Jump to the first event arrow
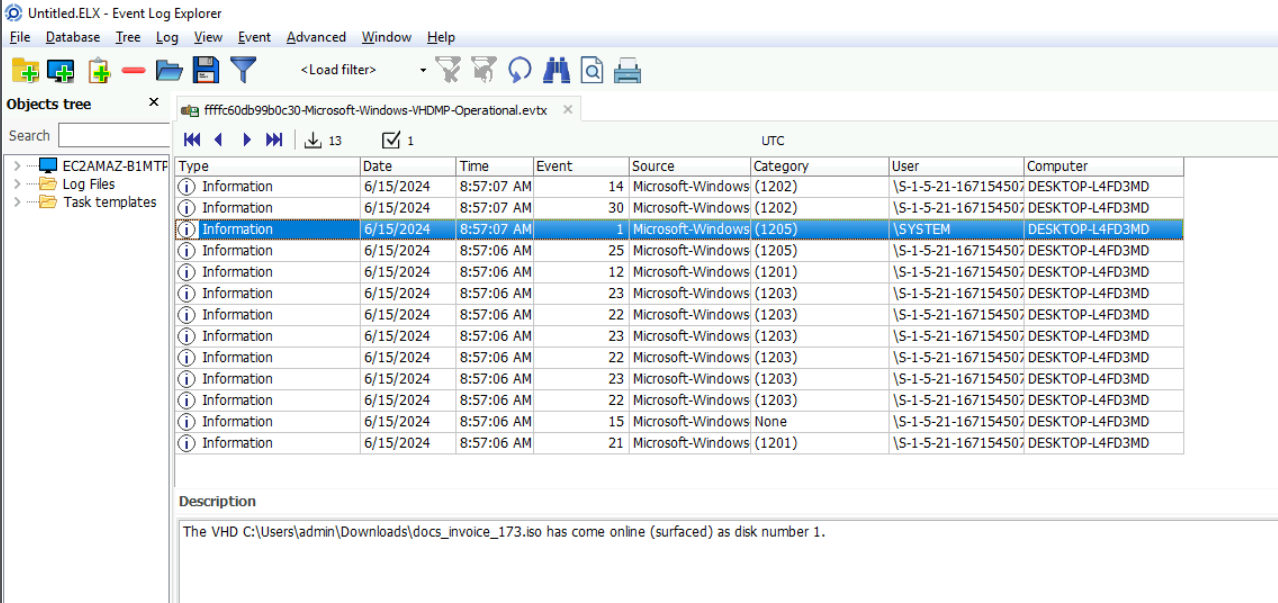The height and width of the screenshot is (603, 1278). tap(192, 140)
